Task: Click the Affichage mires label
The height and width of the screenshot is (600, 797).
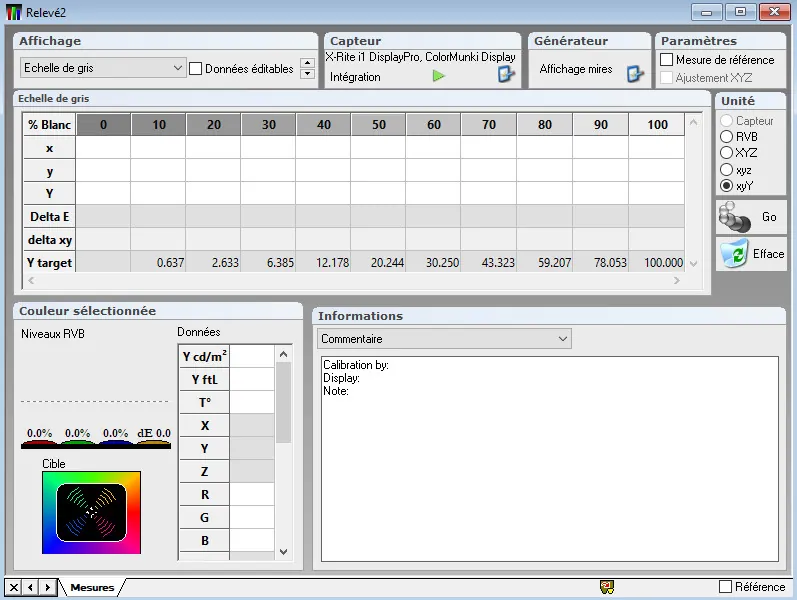Action: (575, 69)
